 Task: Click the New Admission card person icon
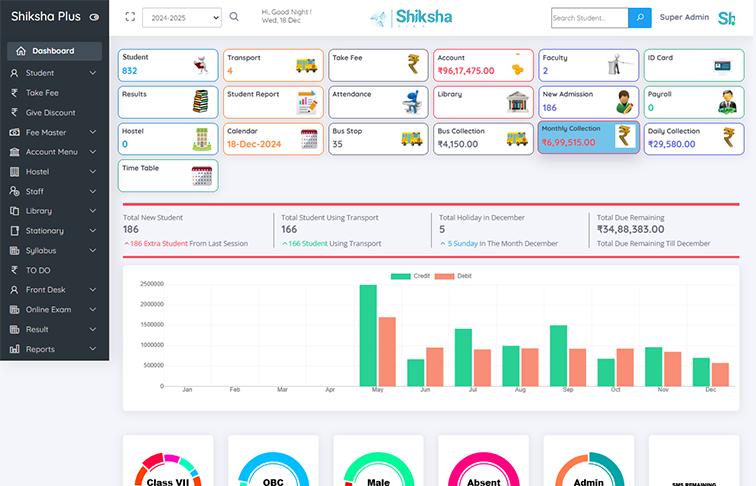pos(624,102)
